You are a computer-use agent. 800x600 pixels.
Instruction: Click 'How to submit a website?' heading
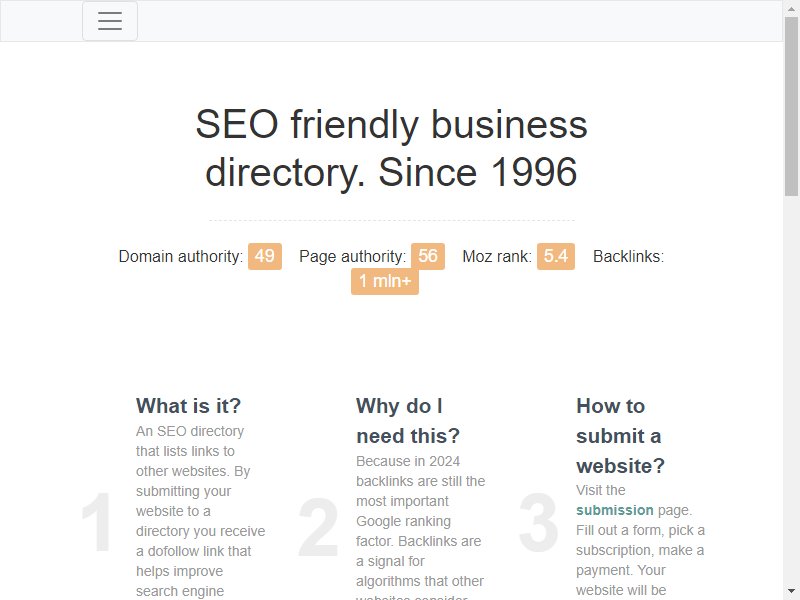click(x=620, y=436)
